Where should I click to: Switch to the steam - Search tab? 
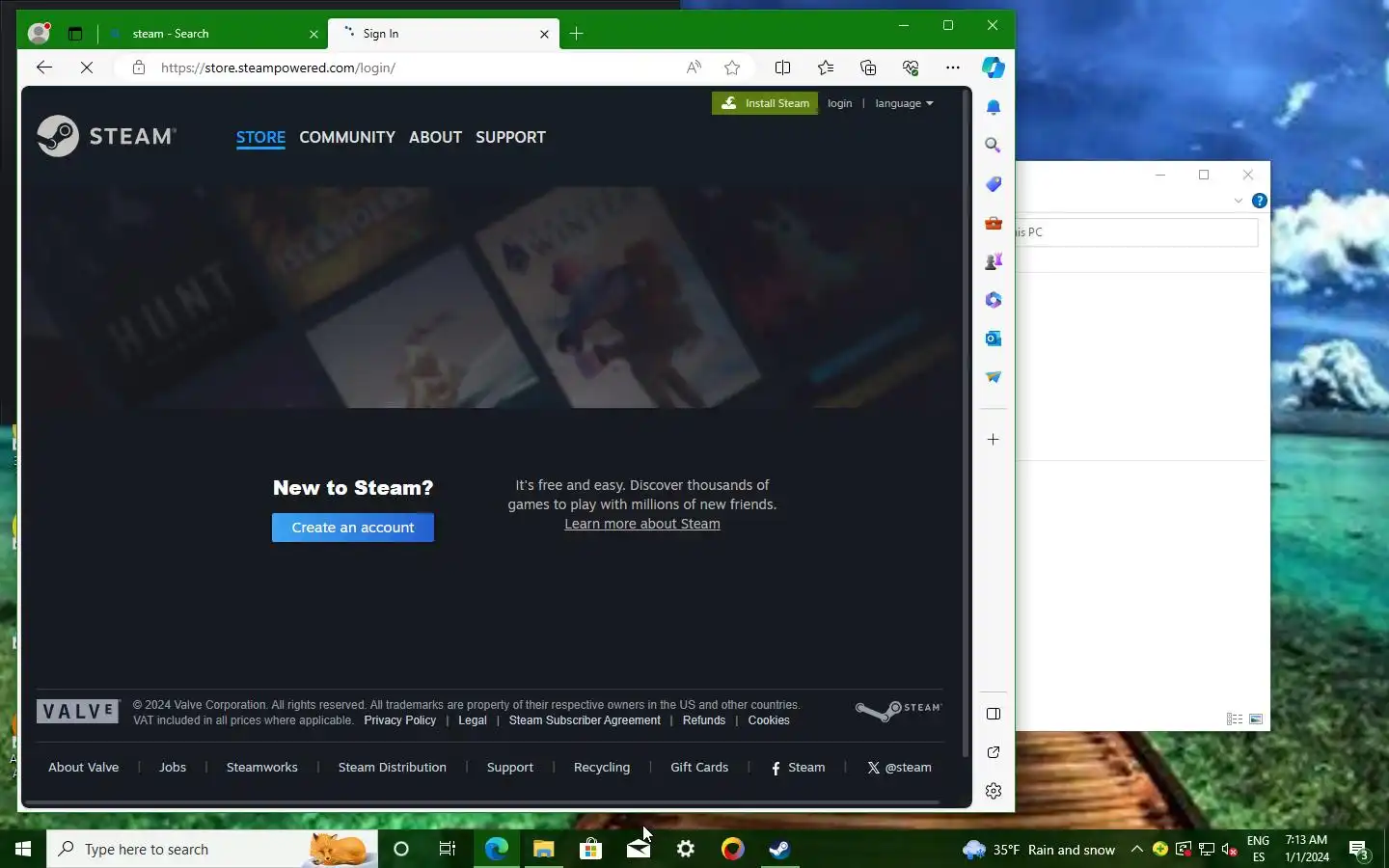[x=212, y=34]
